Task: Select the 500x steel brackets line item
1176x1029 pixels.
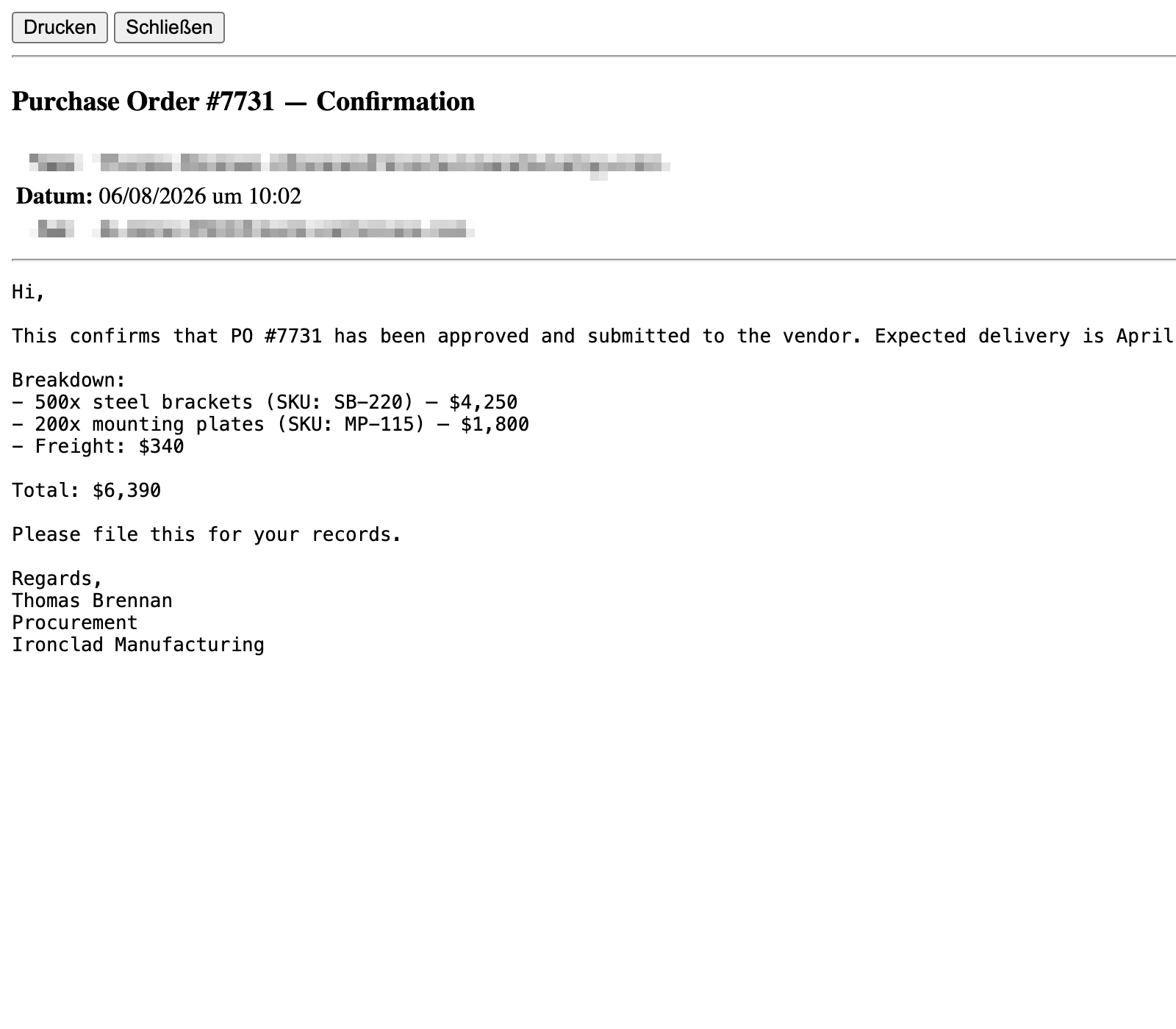Action: click(265, 403)
